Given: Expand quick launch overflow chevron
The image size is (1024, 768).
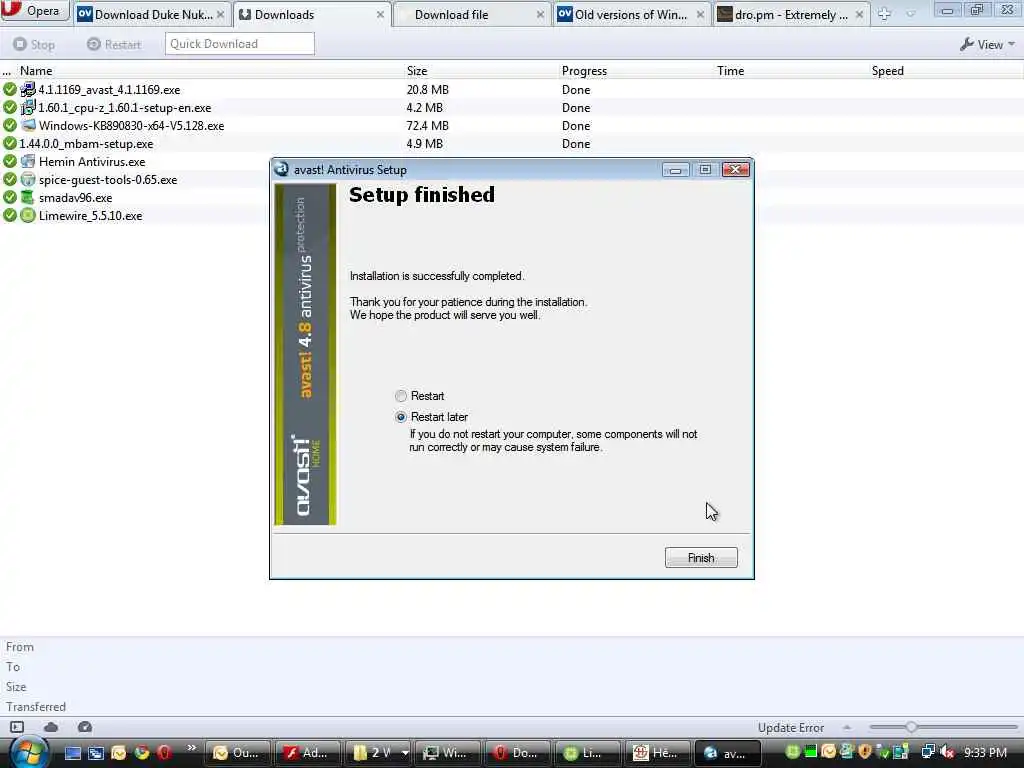Looking at the screenshot, I should [191, 748].
